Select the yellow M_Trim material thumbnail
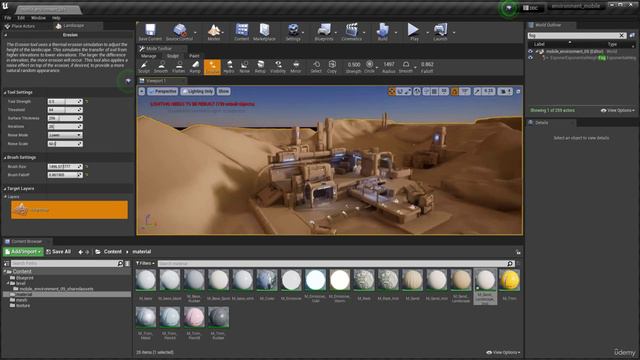Screen dimensions: 640x360 coord(509,280)
